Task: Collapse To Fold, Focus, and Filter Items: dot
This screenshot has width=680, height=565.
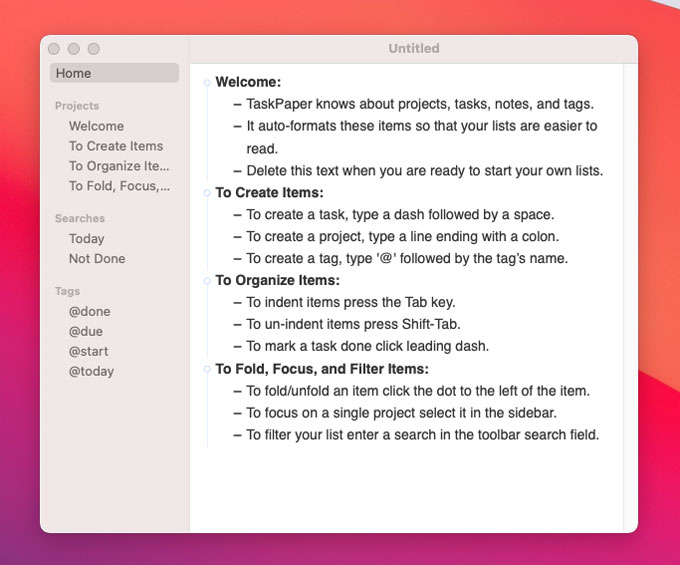Action: pyautogui.click(x=207, y=369)
